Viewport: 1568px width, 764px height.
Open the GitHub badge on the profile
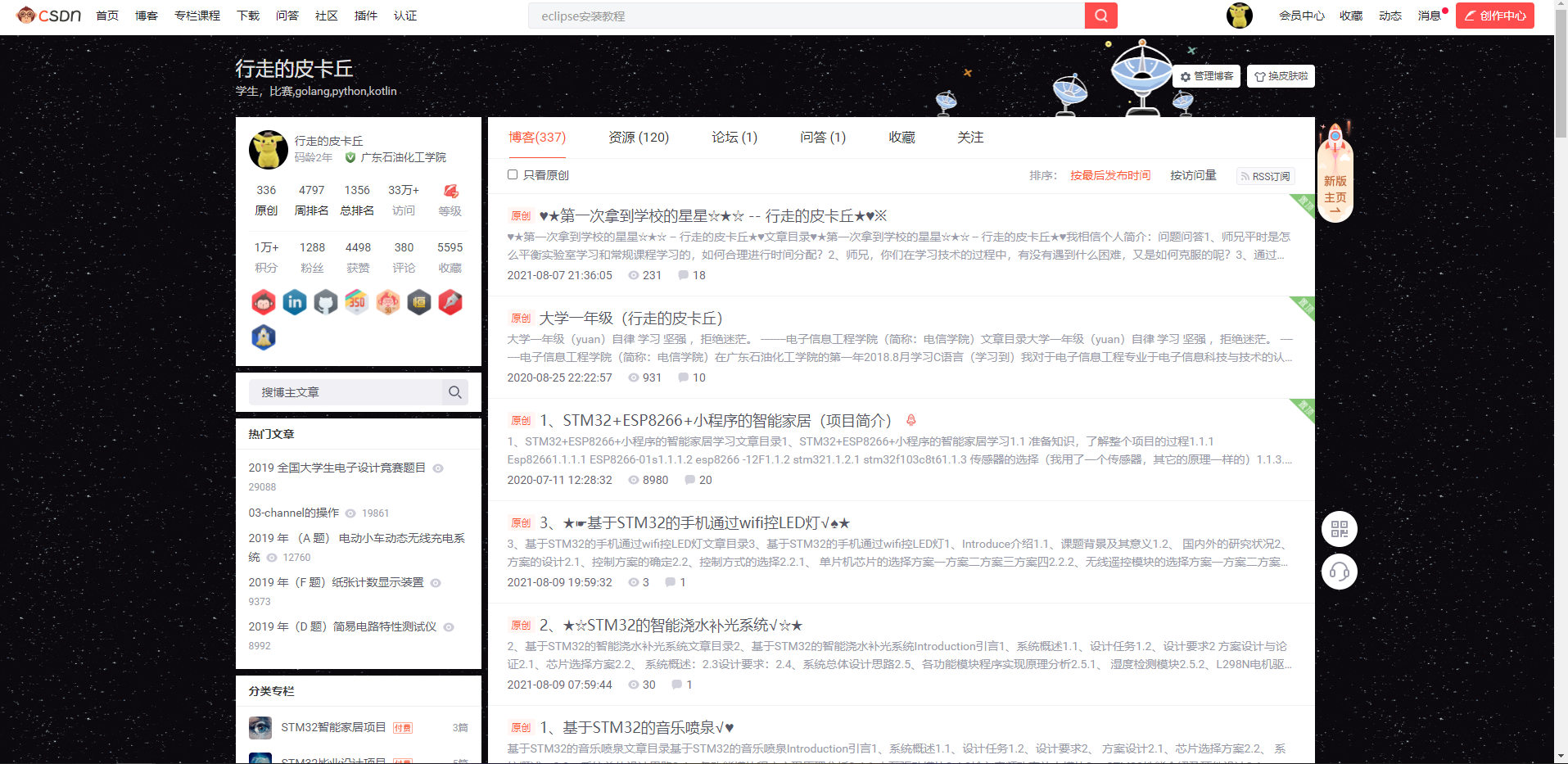[326, 302]
